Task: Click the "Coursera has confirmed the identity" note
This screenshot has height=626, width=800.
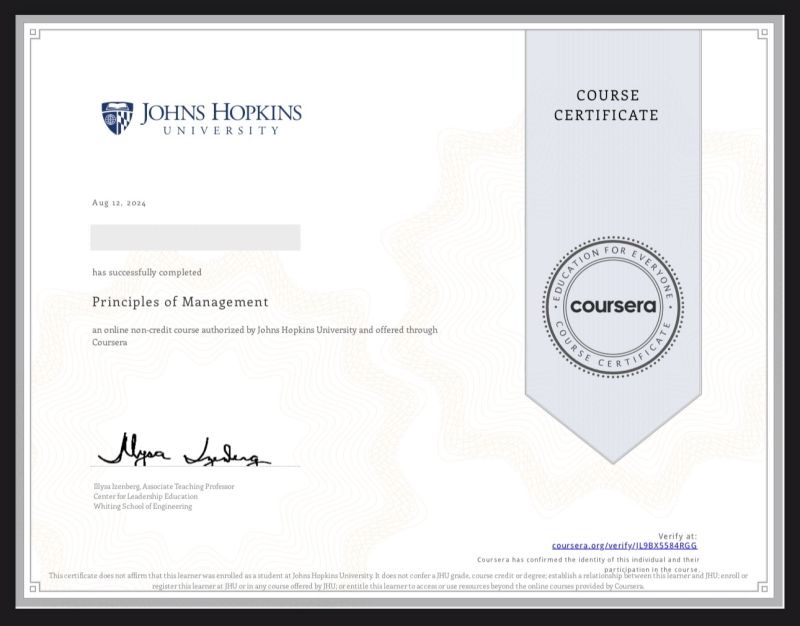Action: [588, 564]
